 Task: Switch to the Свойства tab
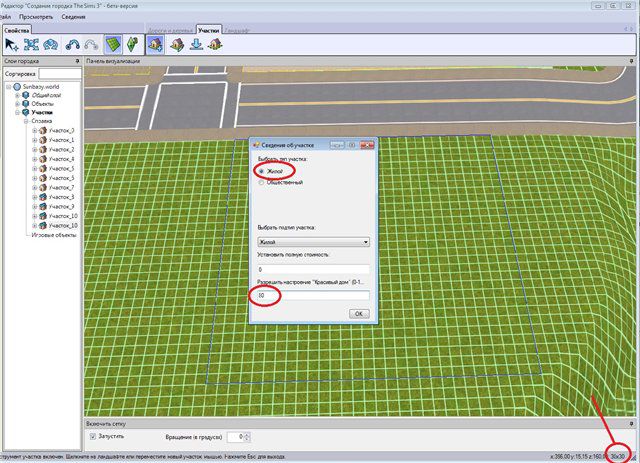point(17,31)
